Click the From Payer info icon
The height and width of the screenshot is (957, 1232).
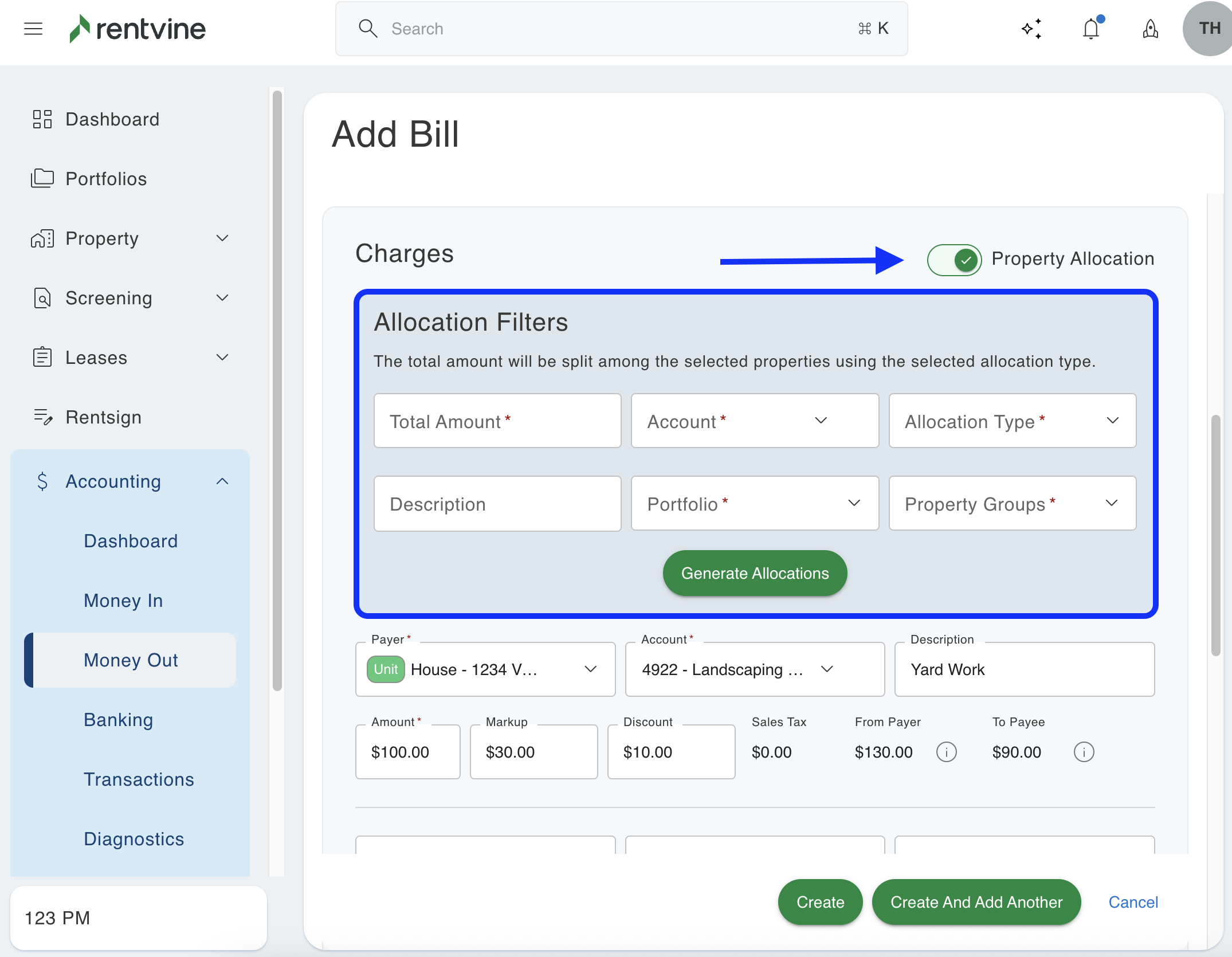[946, 752]
